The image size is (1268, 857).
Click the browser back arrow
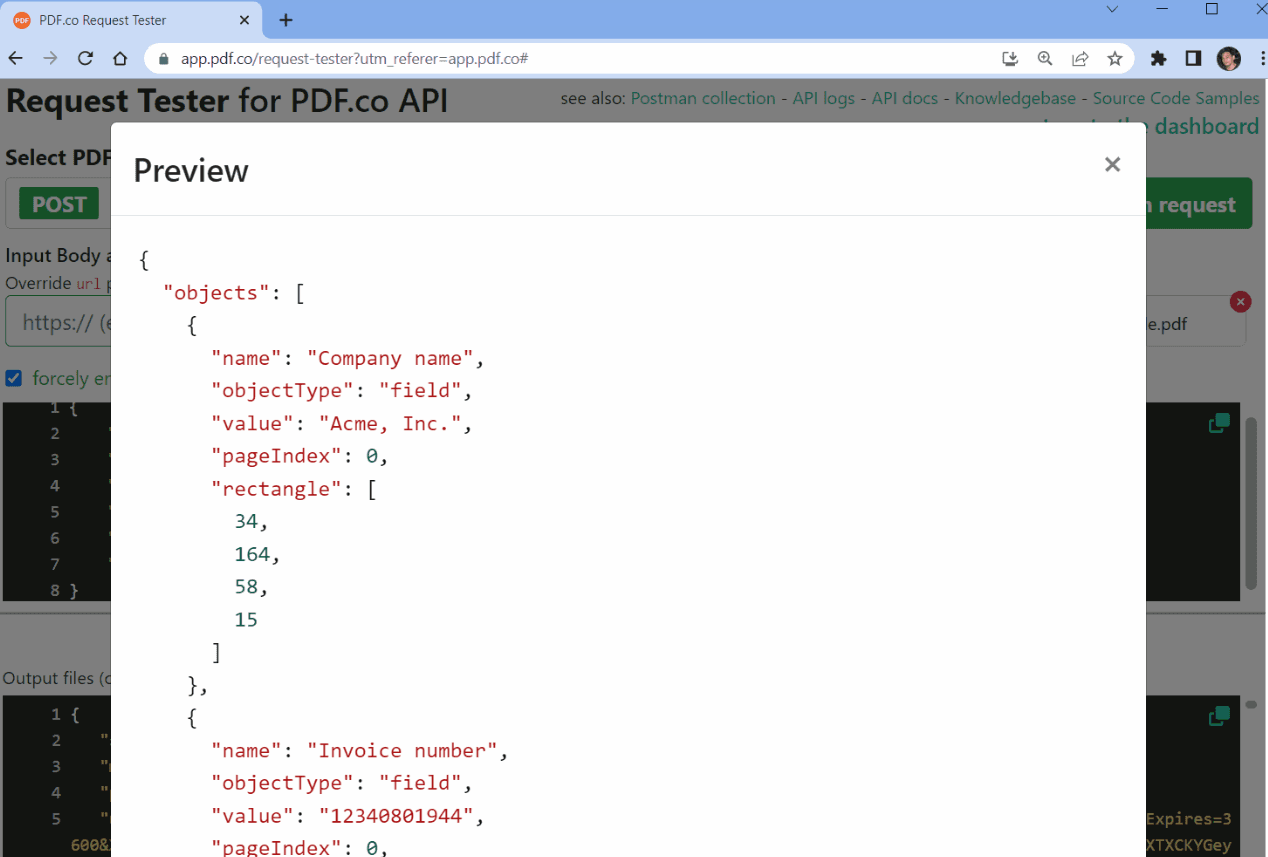pyautogui.click(x=16, y=59)
